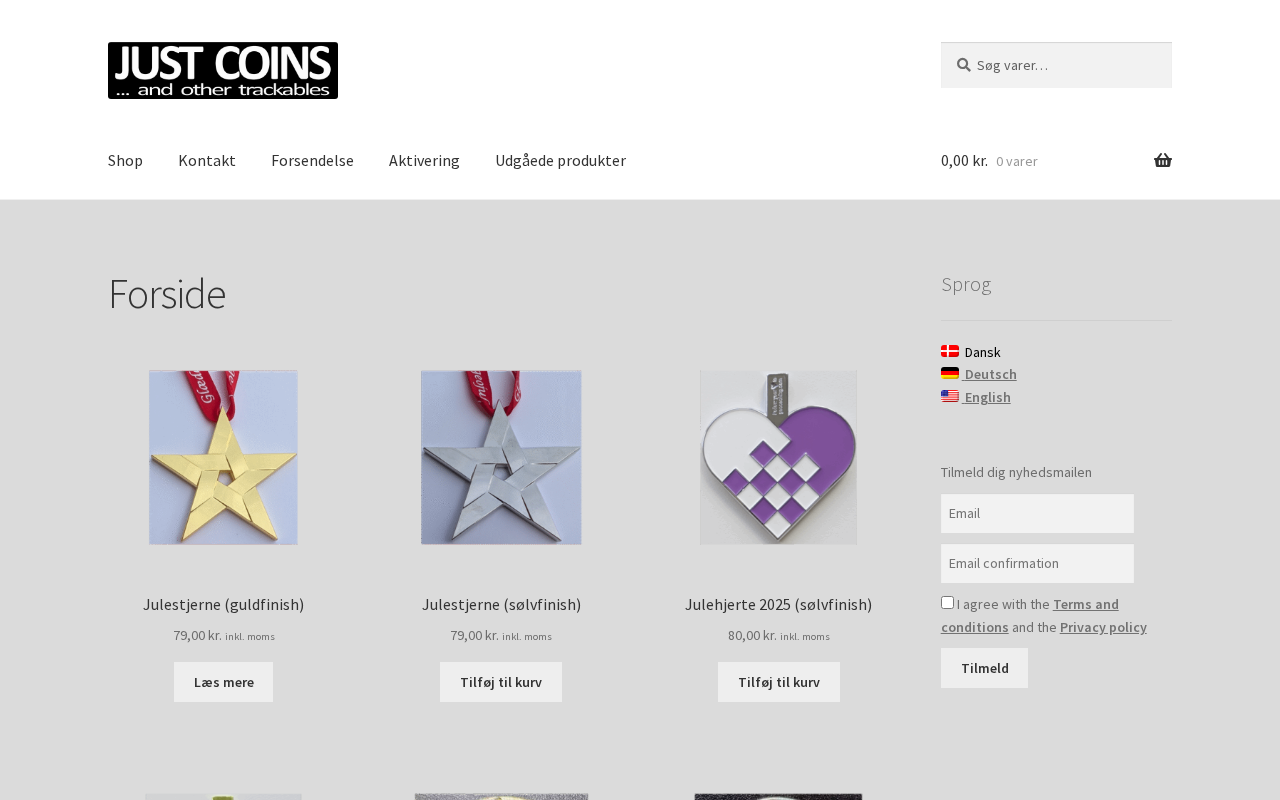
Task: Click the Julehjerte 2025 product image
Action: (x=778, y=457)
